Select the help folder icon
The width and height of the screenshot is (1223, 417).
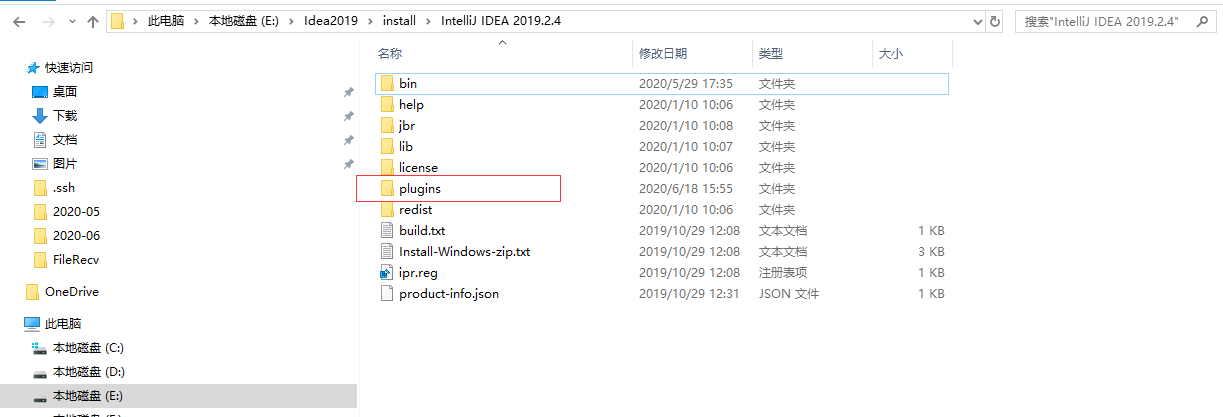tap(388, 104)
